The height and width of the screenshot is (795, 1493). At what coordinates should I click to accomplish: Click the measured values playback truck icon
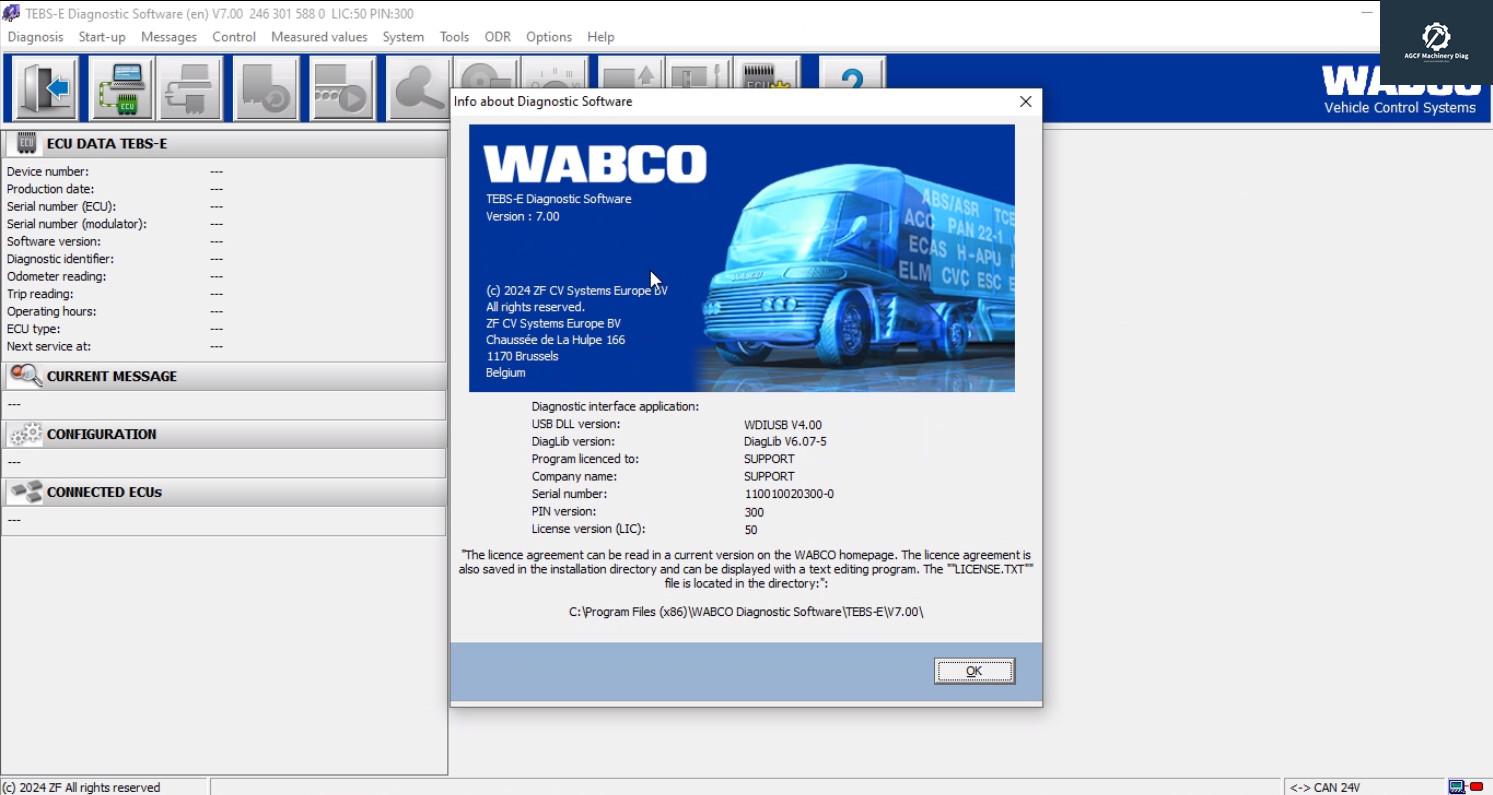[341, 88]
